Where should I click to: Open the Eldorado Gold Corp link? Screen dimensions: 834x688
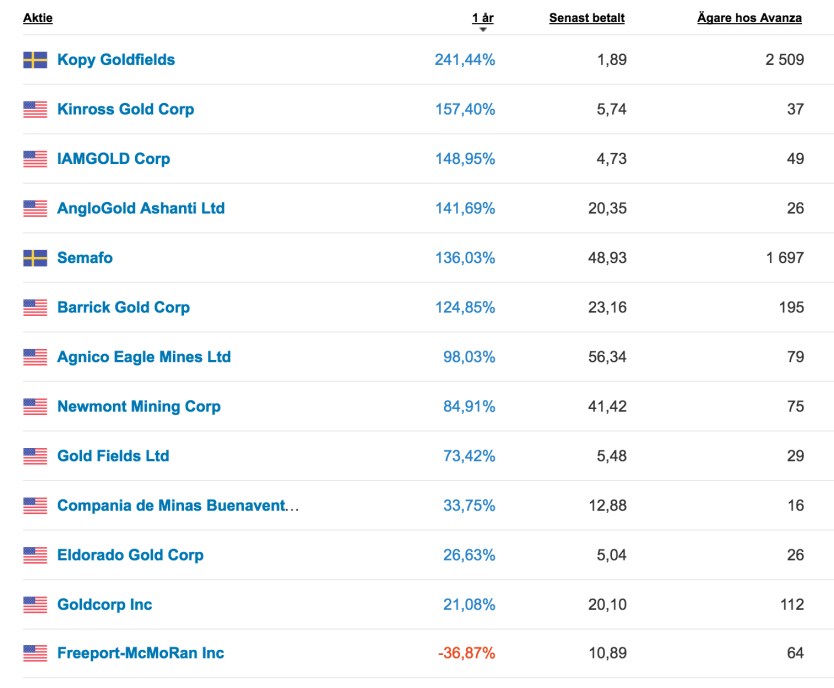point(130,555)
